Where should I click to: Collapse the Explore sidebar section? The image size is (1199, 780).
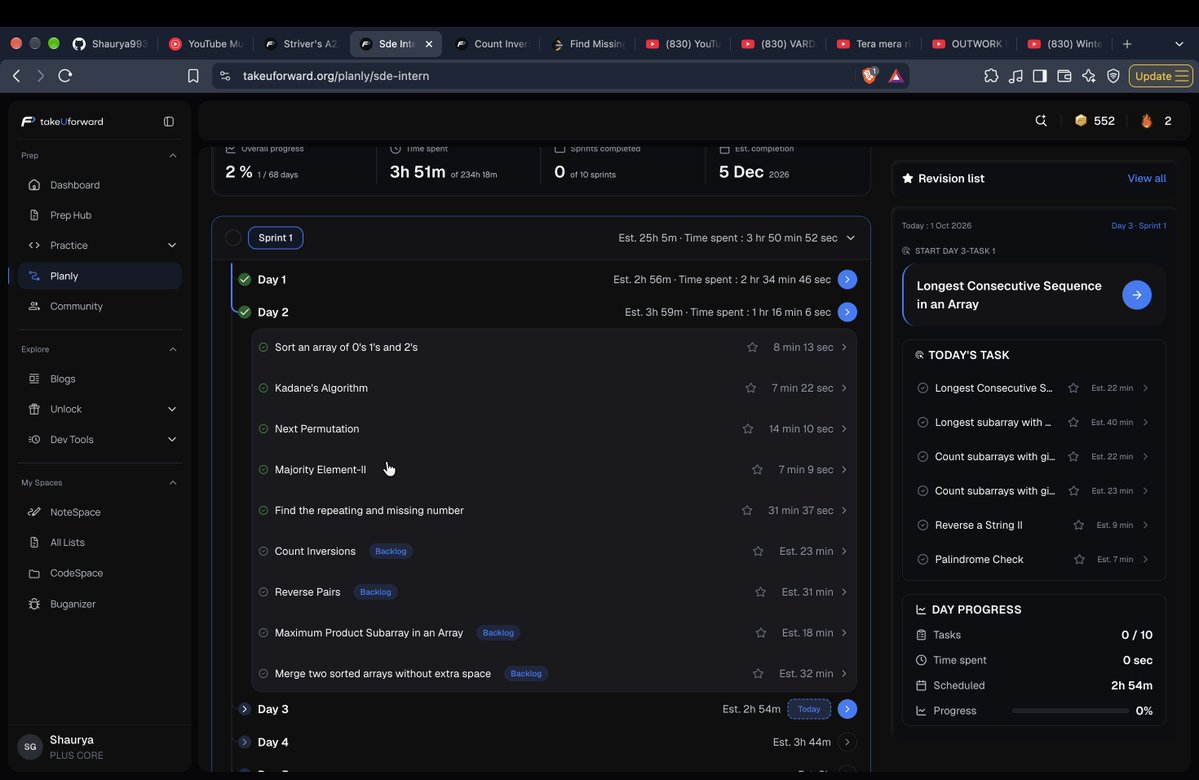[x=173, y=349]
